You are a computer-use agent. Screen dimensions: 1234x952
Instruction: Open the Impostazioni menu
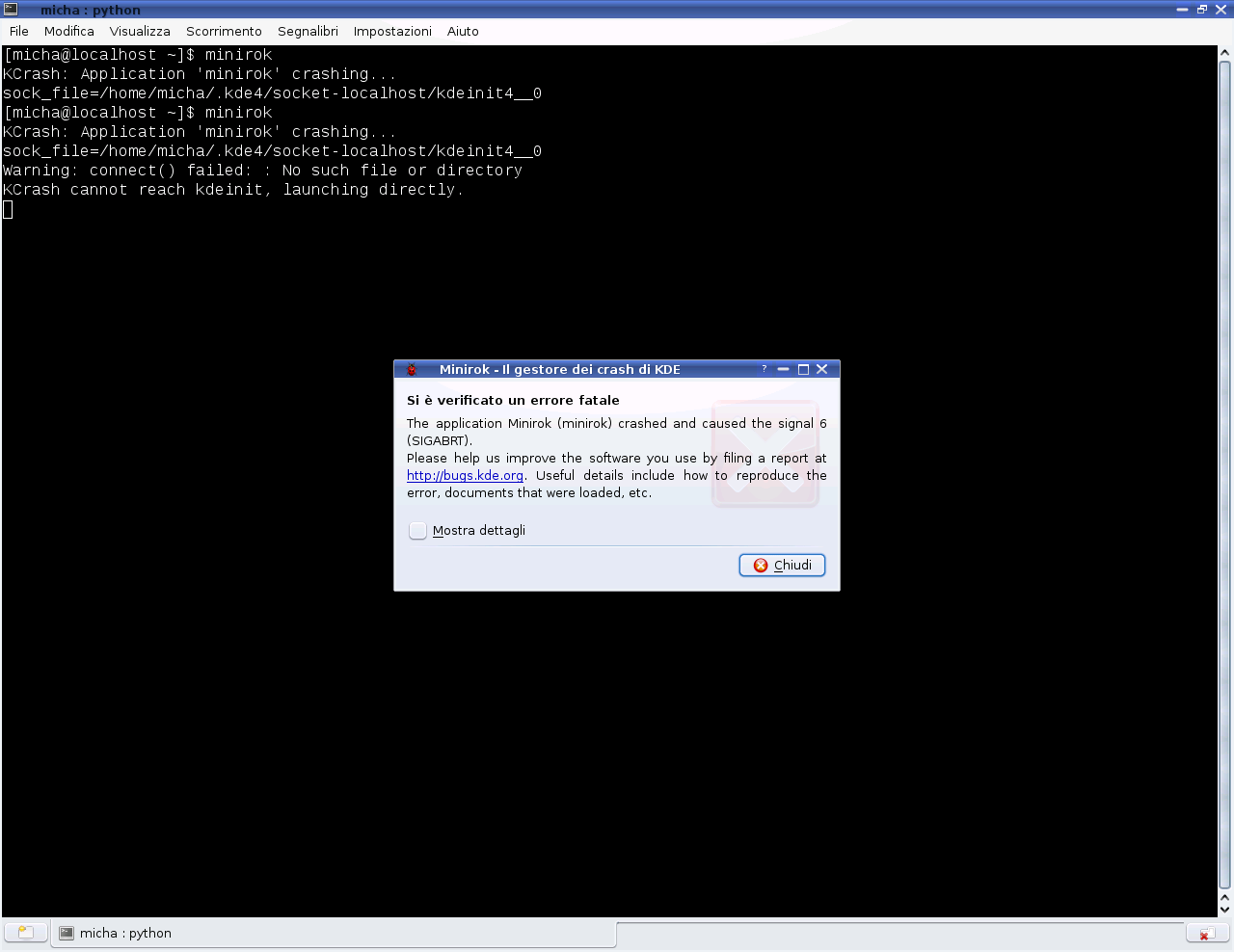tap(392, 31)
